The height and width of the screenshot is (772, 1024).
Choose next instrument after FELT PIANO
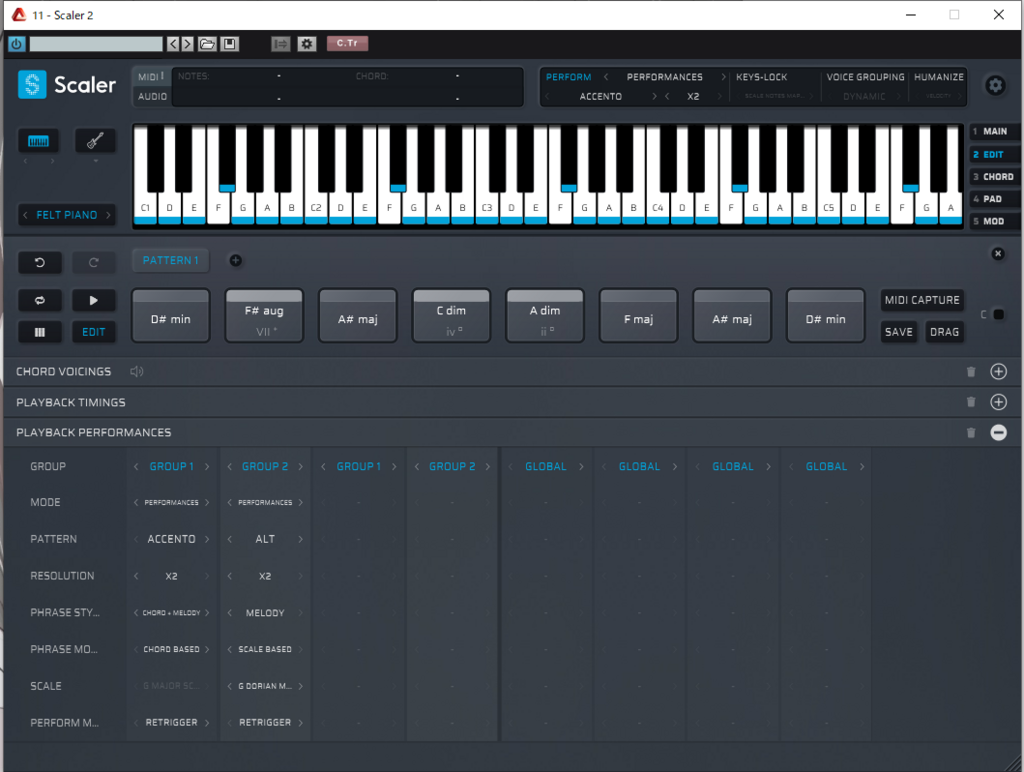pyautogui.click(x=108, y=215)
